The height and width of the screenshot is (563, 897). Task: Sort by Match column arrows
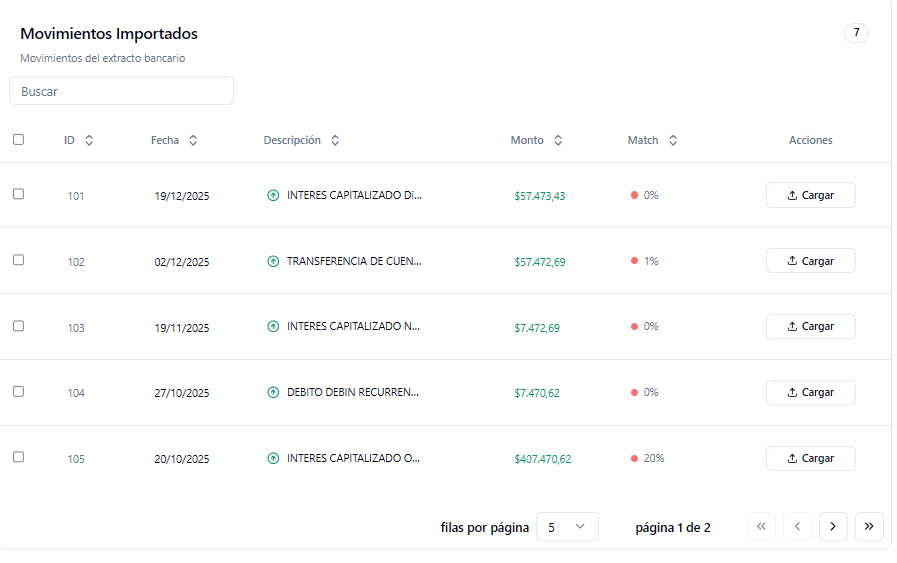point(673,141)
